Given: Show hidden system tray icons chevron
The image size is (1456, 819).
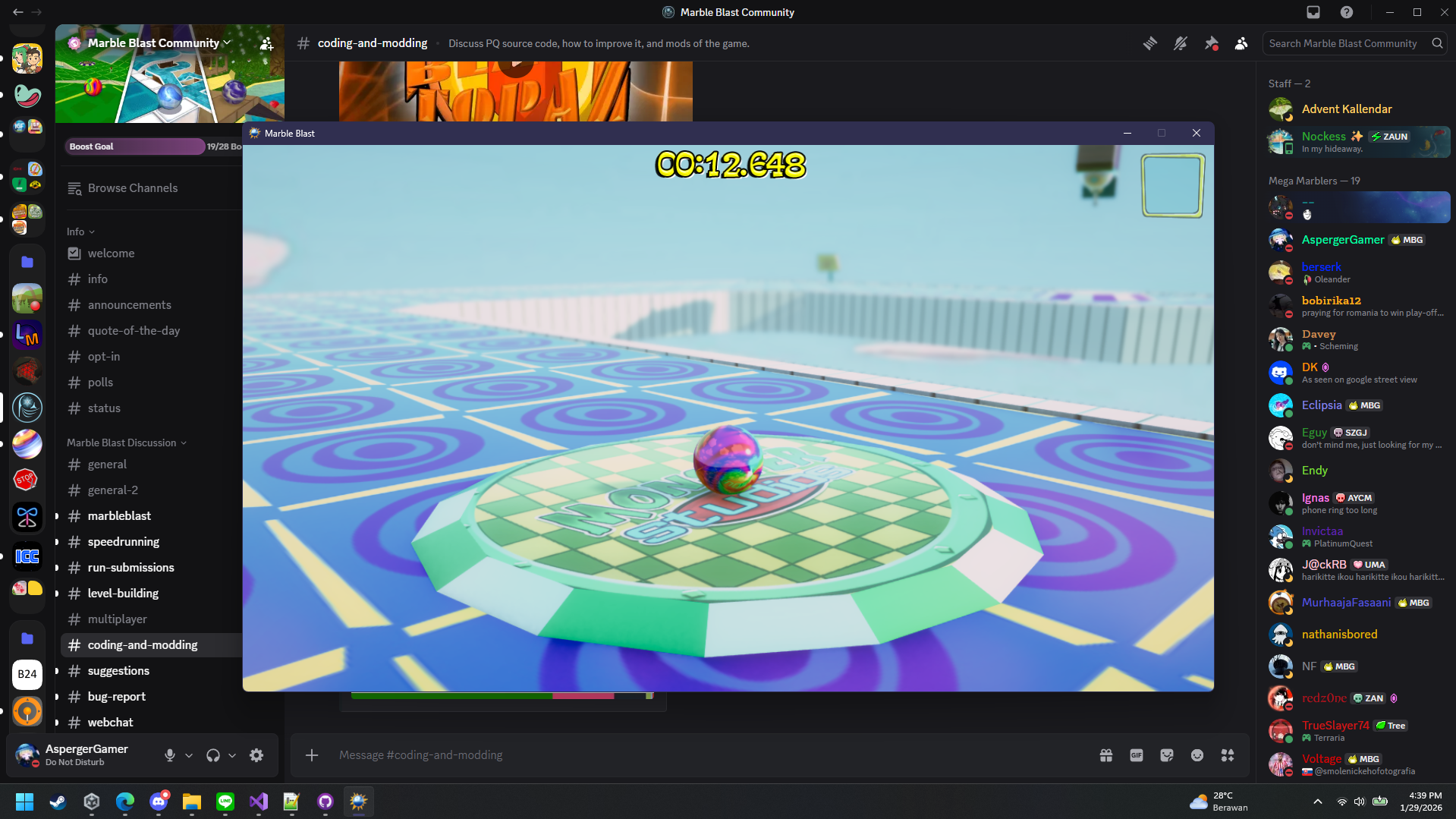Looking at the screenshot, I should pyautogui.click(x=1318, y=802).
